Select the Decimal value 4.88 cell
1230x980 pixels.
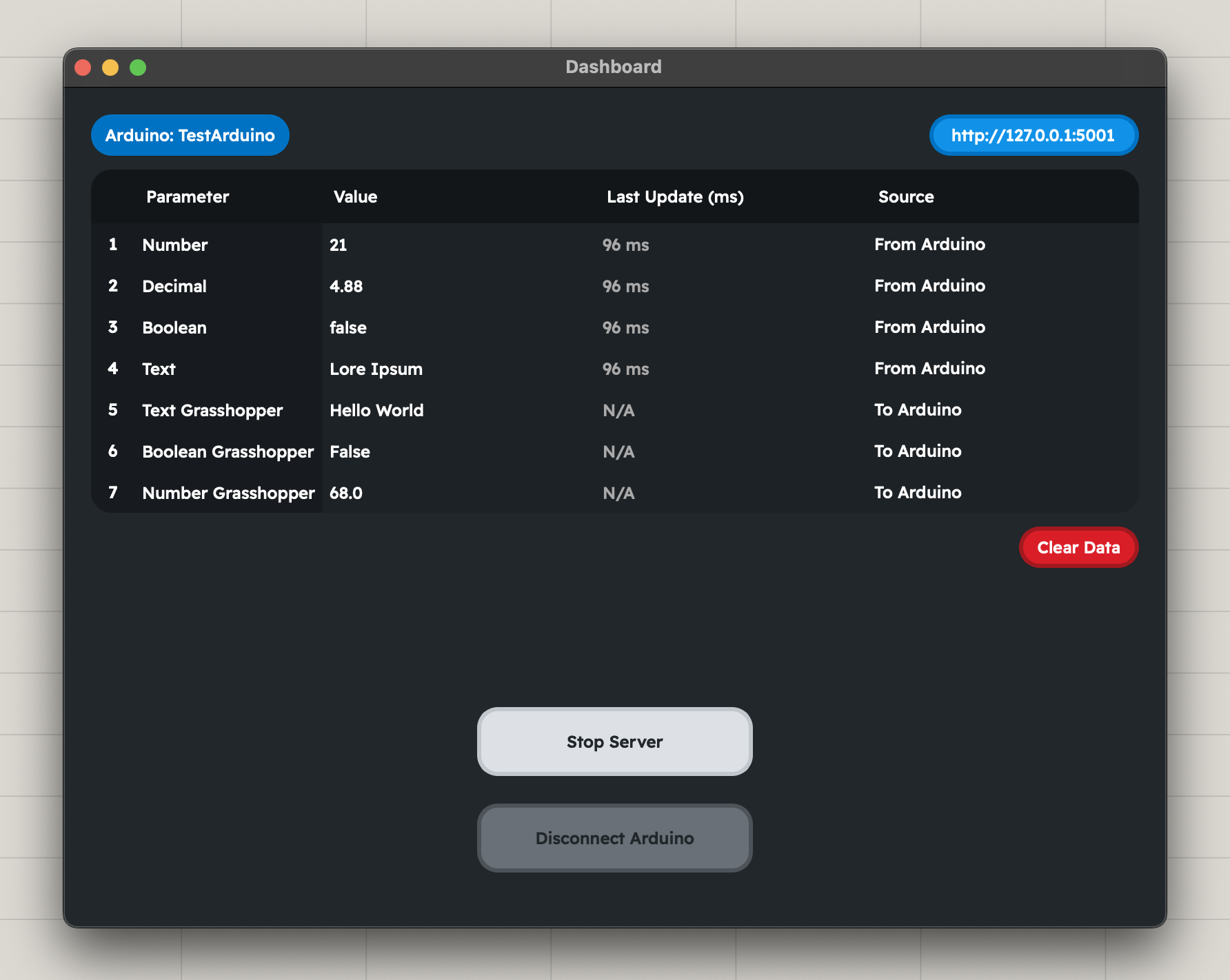(x=346, y=286)
